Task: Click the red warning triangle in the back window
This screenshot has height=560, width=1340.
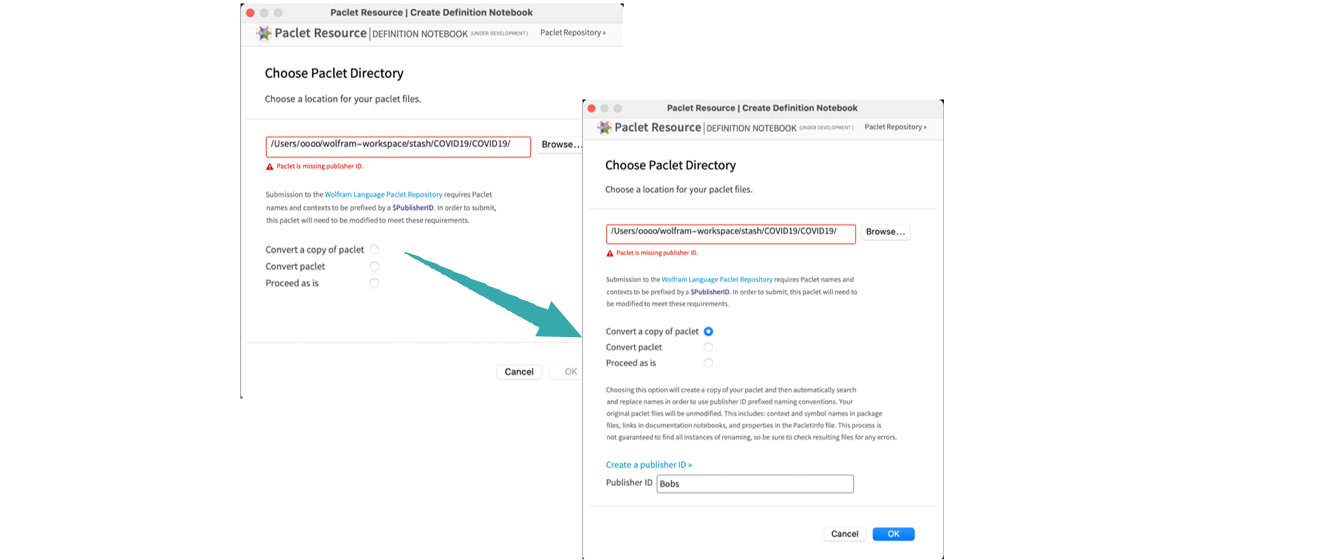Action: pyautogui.click(x=270, y=167)
